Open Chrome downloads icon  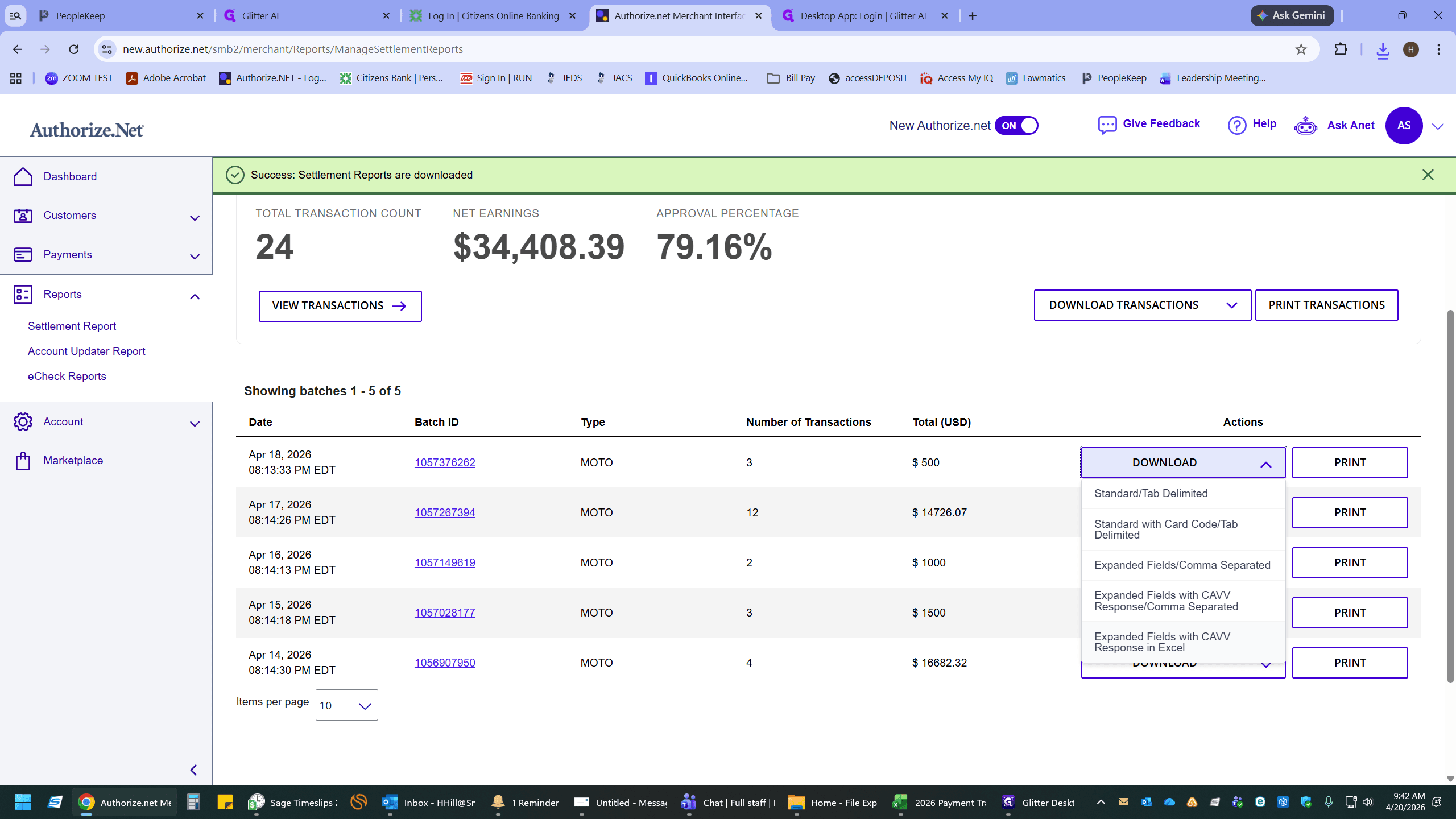(x=1383, y=50)
